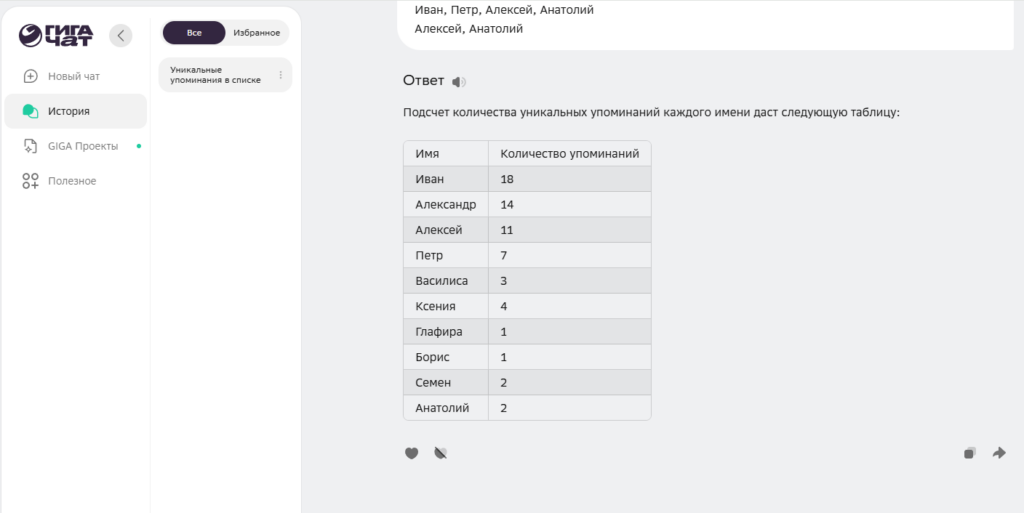Screen dimensions: 1024x513
Task: Open the 'Уникальные упоминания в списке' chat
Action: [216, 75]
